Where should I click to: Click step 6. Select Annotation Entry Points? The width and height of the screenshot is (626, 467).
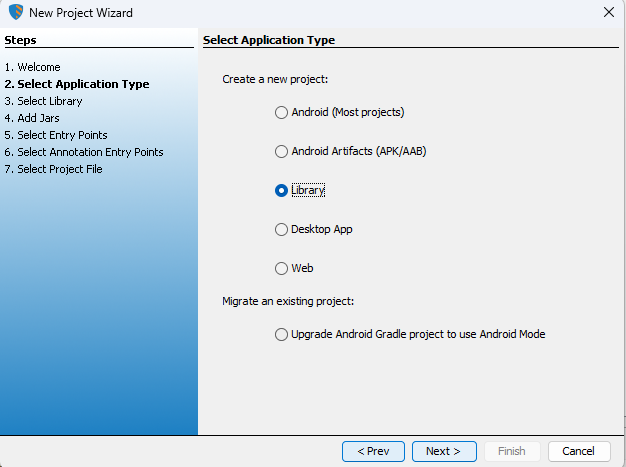[x=84, y=152]
